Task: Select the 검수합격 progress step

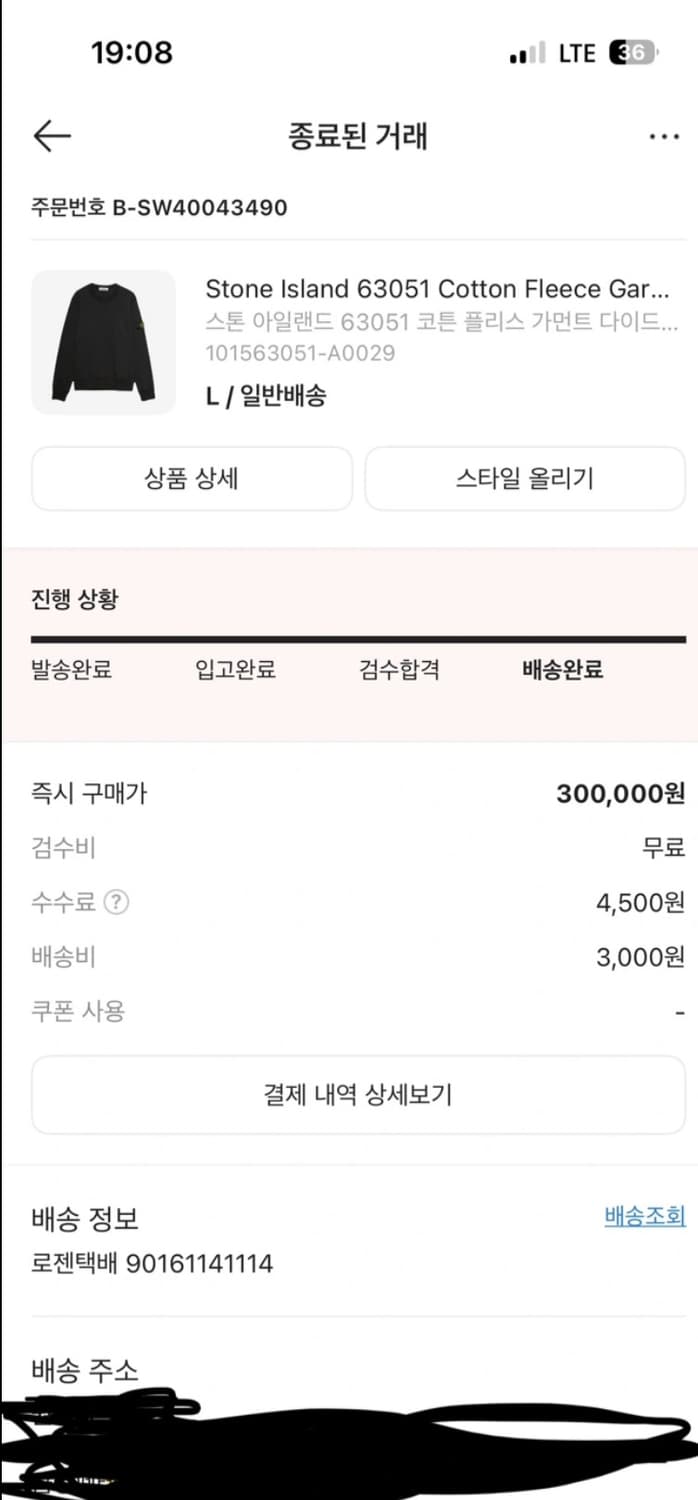Action: [396, 670]
